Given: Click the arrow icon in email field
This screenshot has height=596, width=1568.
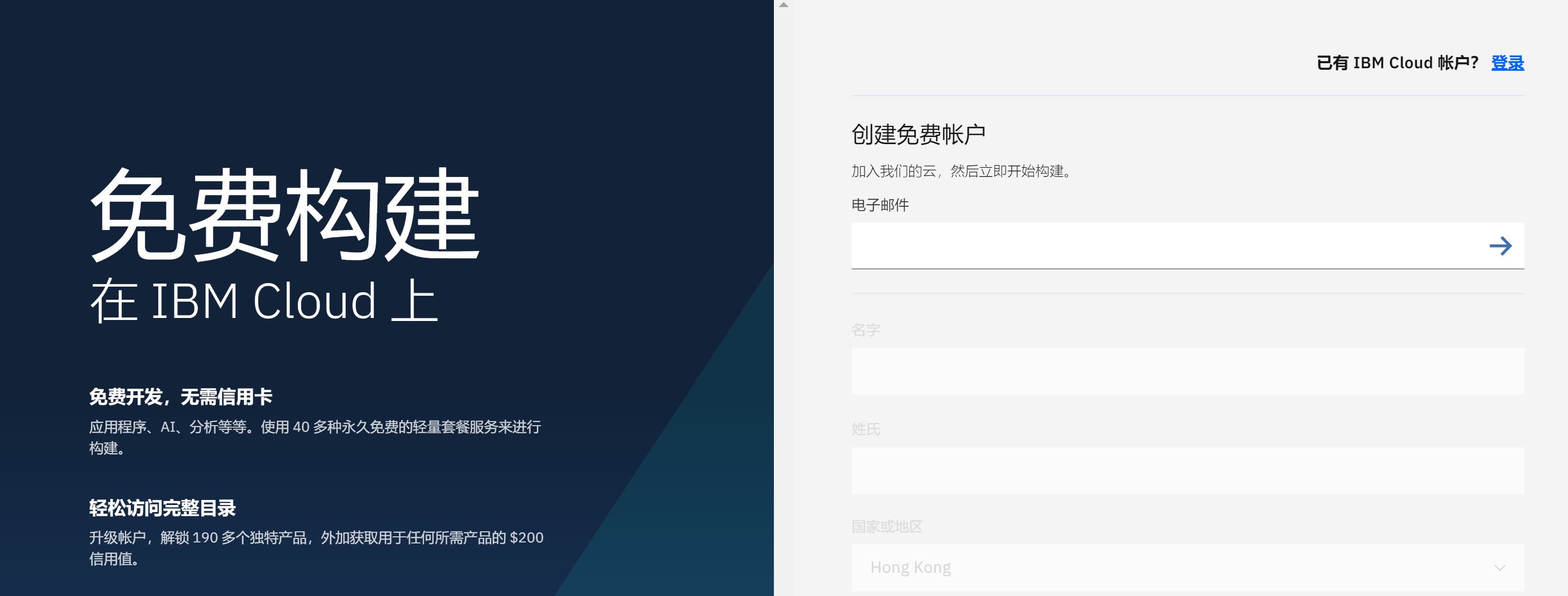Looking at the screenshot, I should click(1500, 246).
